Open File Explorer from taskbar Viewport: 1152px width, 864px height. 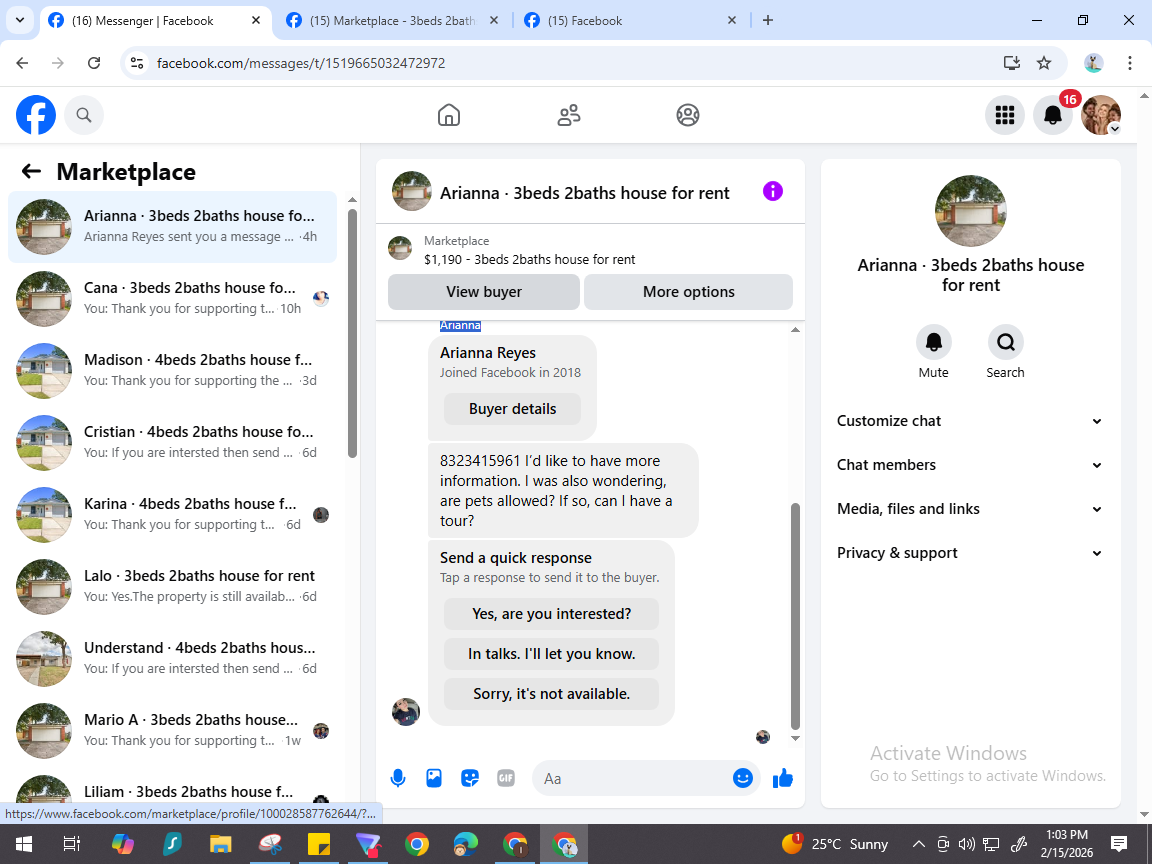click(x=220, y=844)
